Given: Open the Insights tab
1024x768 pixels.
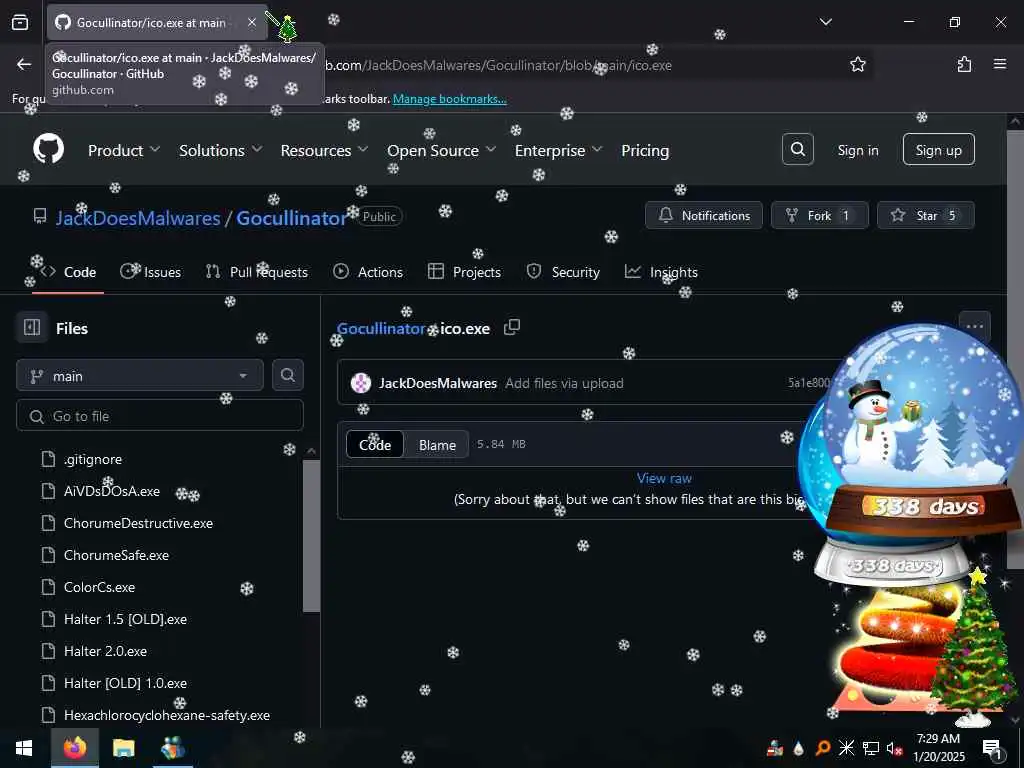Looking at the screenshot, I should (661, 272).
